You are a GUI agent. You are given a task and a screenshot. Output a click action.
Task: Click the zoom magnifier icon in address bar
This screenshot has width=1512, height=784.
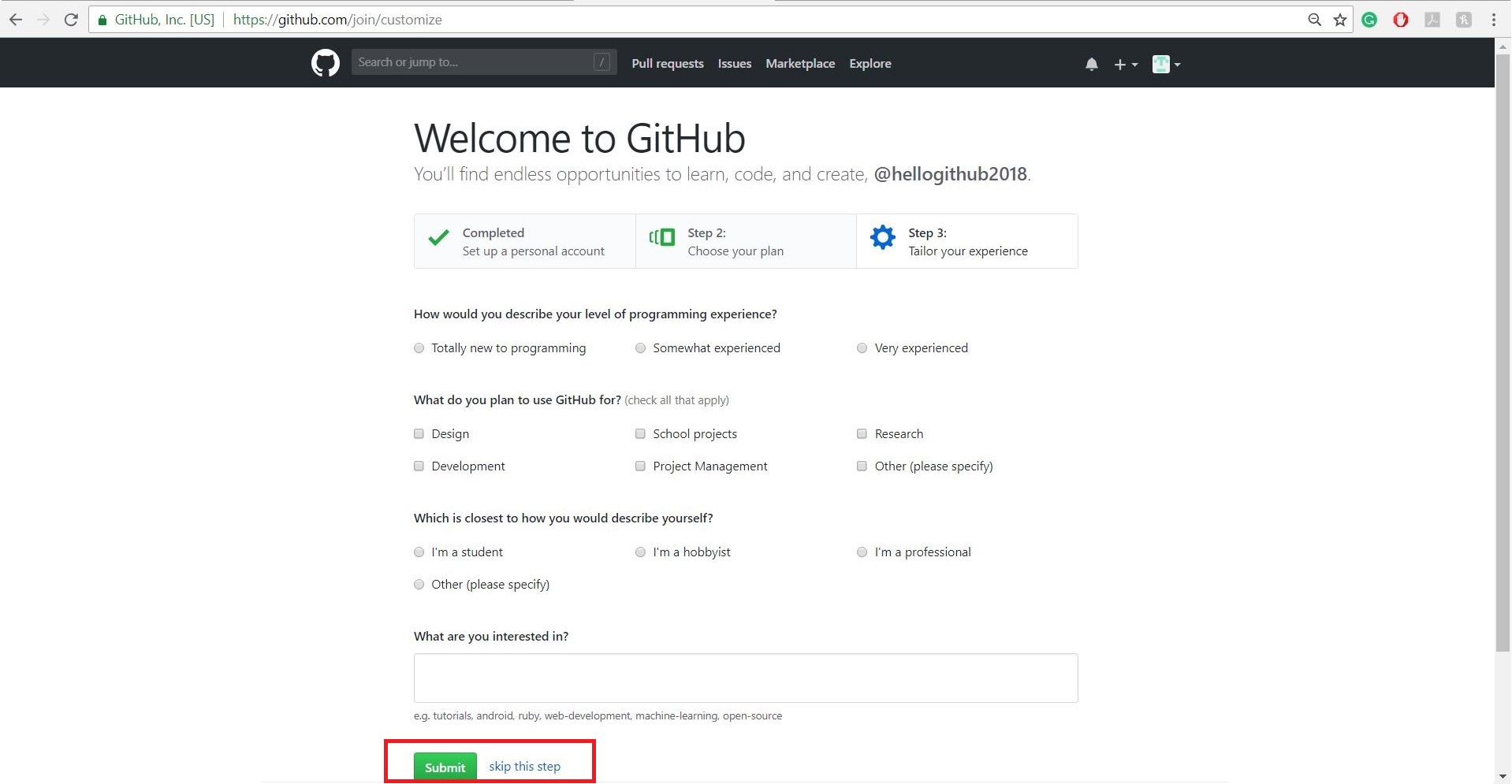(1314, 20)
